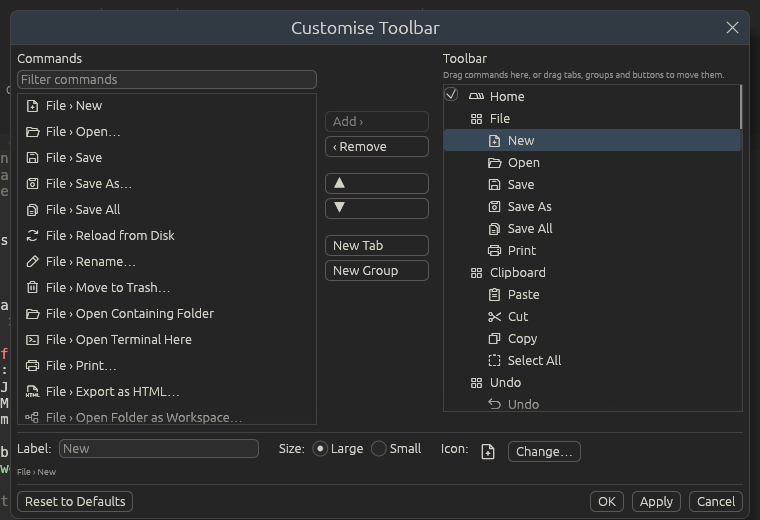The image size is (760, 520).
Task: Click the File › Print… printer icon in Commands
Action: pos(32,365)
